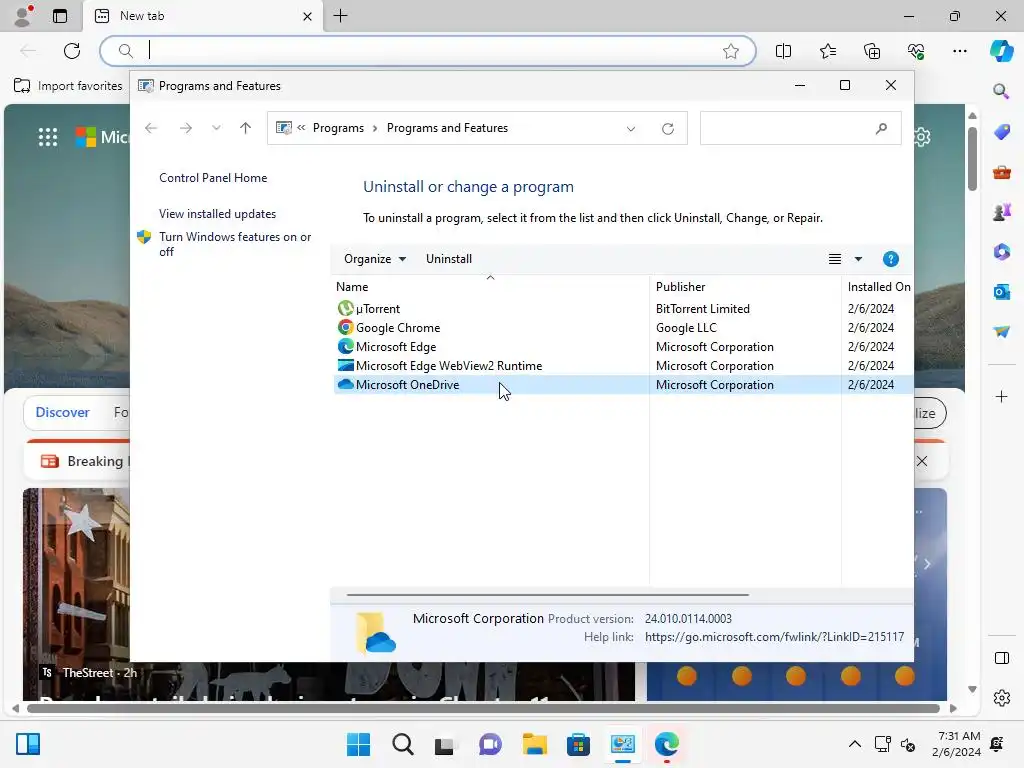This screenshot has height=768, width=1024.
Task: Open File Explorer from taskbar
Action: (x=534, y=744)
